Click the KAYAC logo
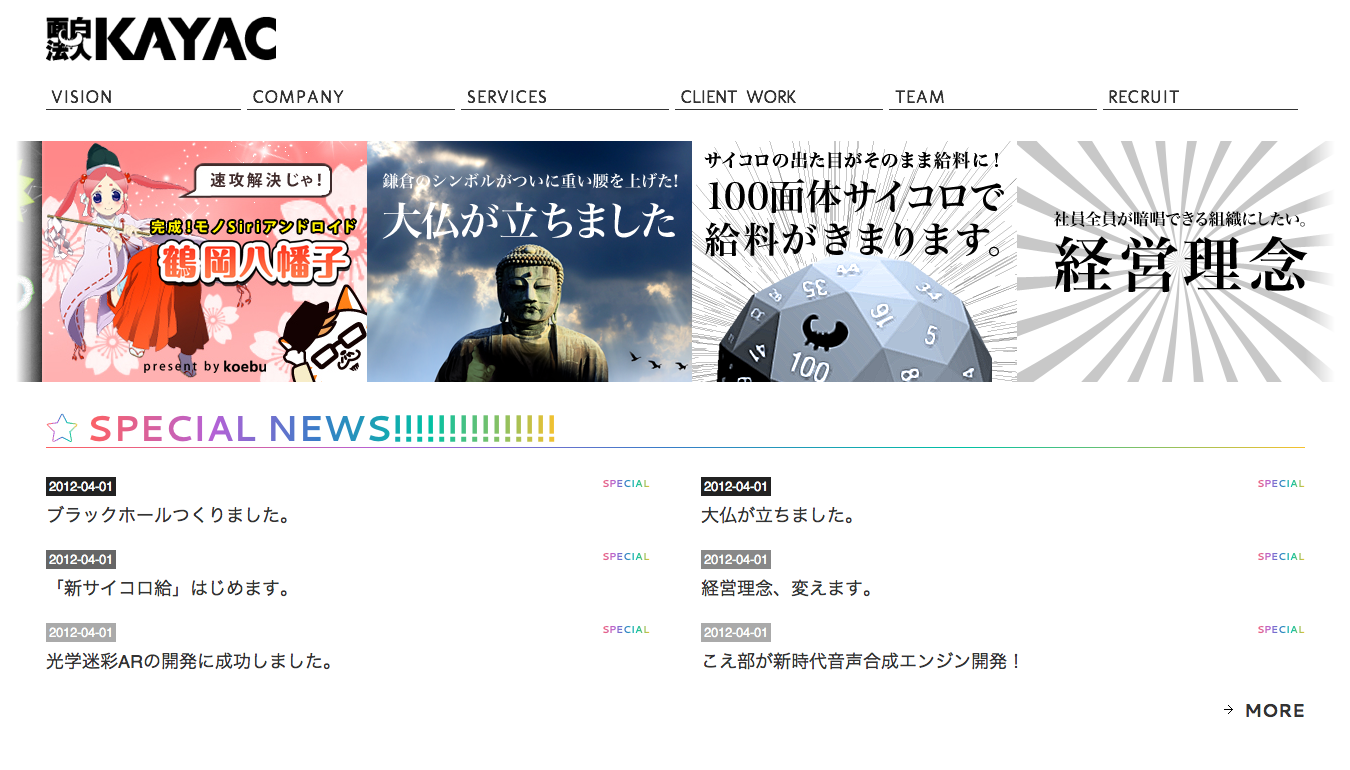 coord(161,39)
